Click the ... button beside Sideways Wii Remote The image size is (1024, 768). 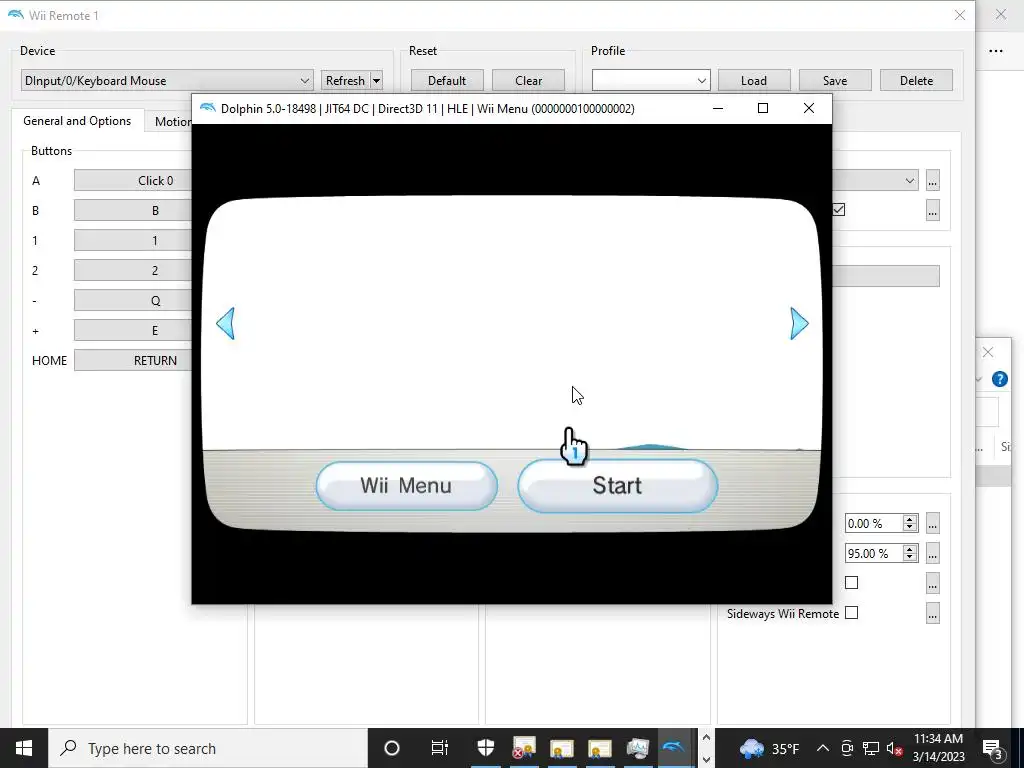pos(933,613)
